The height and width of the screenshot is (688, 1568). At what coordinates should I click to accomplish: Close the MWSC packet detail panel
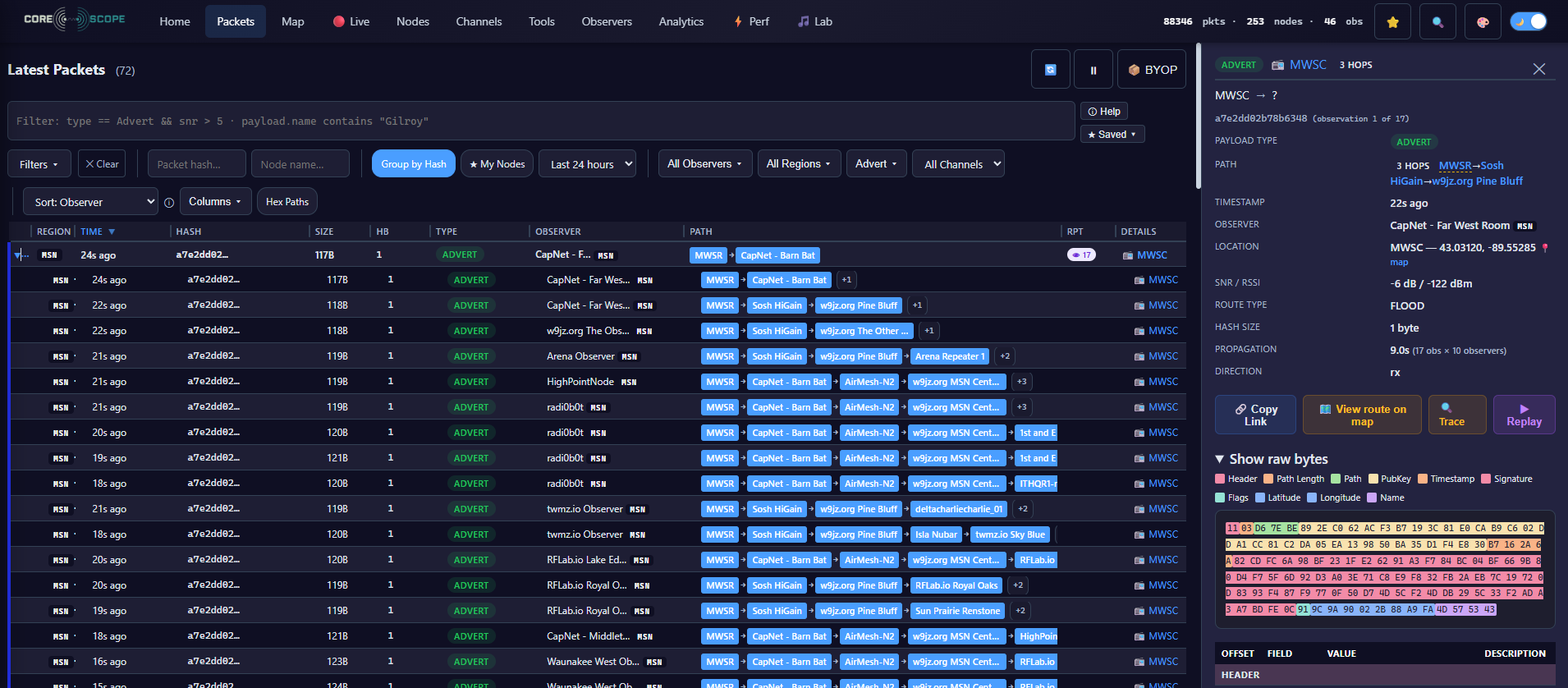click(1539, 69)
